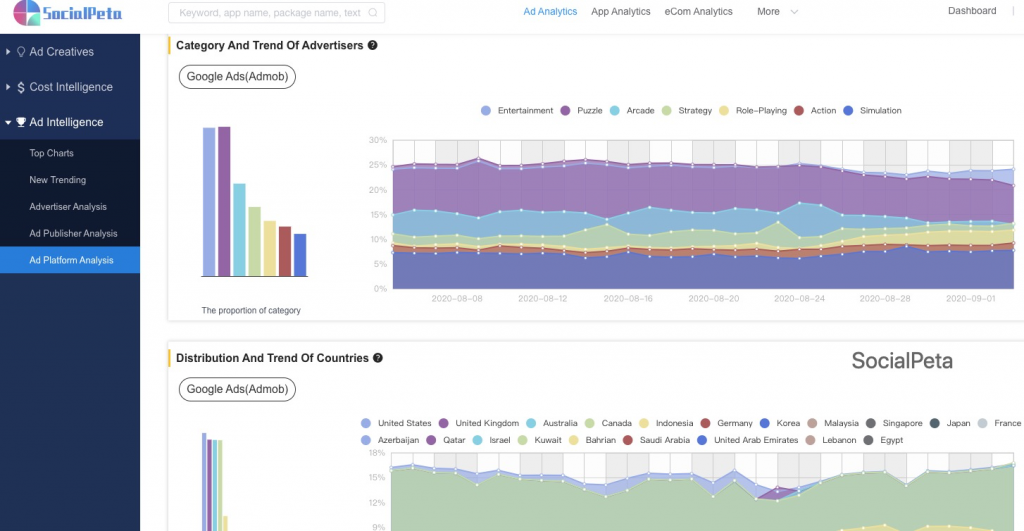Collapse the Ad Intelligence section arrow

8,122
